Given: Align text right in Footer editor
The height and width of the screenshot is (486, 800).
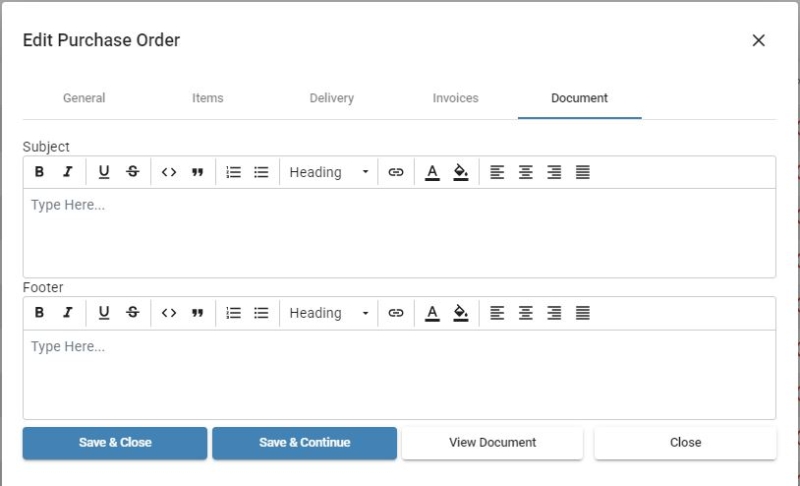Looking at the screenshot, I should [554, 313].
